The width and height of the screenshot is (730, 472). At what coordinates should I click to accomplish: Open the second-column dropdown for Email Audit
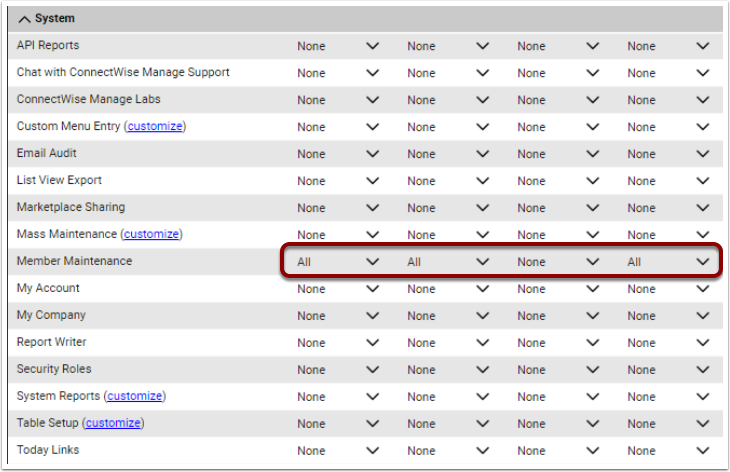click(448, 154)
